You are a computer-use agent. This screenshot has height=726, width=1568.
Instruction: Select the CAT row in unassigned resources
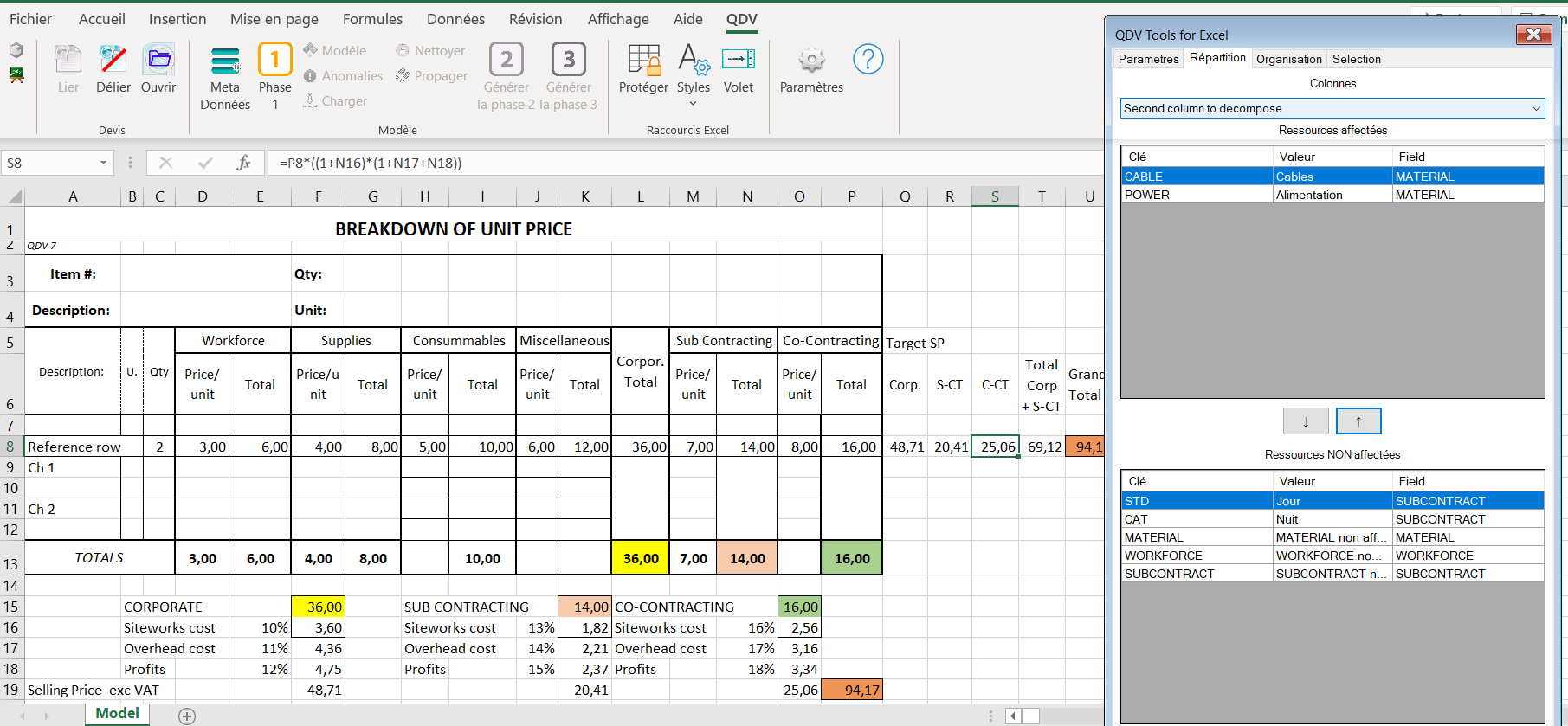click(1332, 519)
